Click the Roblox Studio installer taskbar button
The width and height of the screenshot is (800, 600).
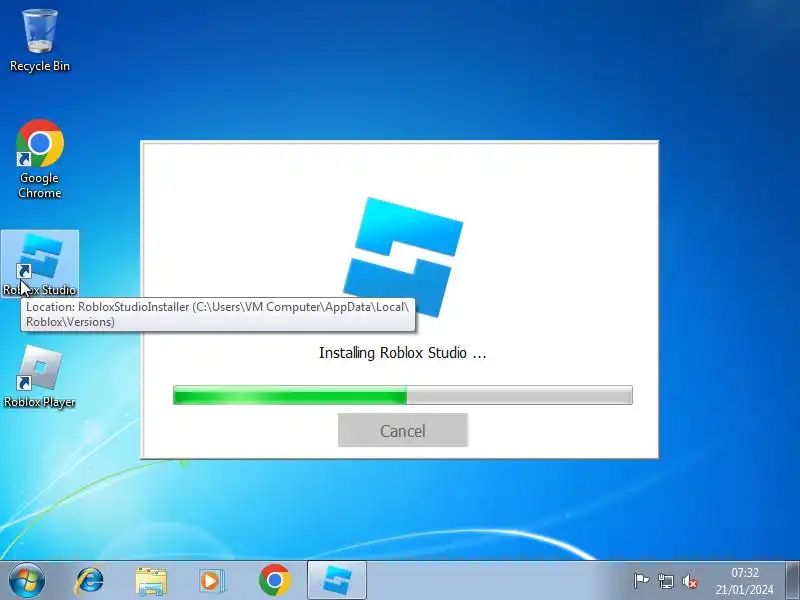(337, 580)
